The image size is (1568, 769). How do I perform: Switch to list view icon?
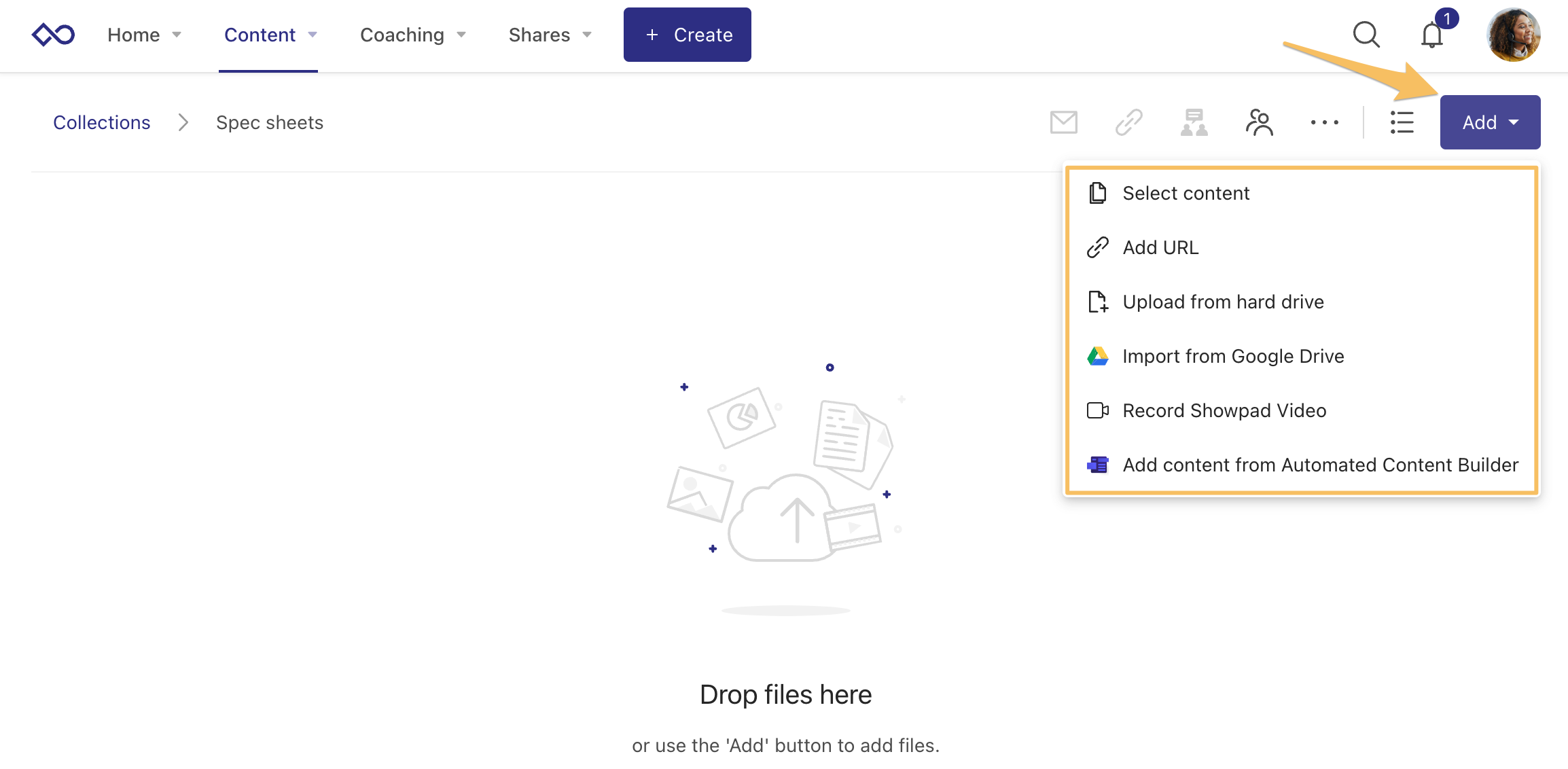(x=1402, y=122)
